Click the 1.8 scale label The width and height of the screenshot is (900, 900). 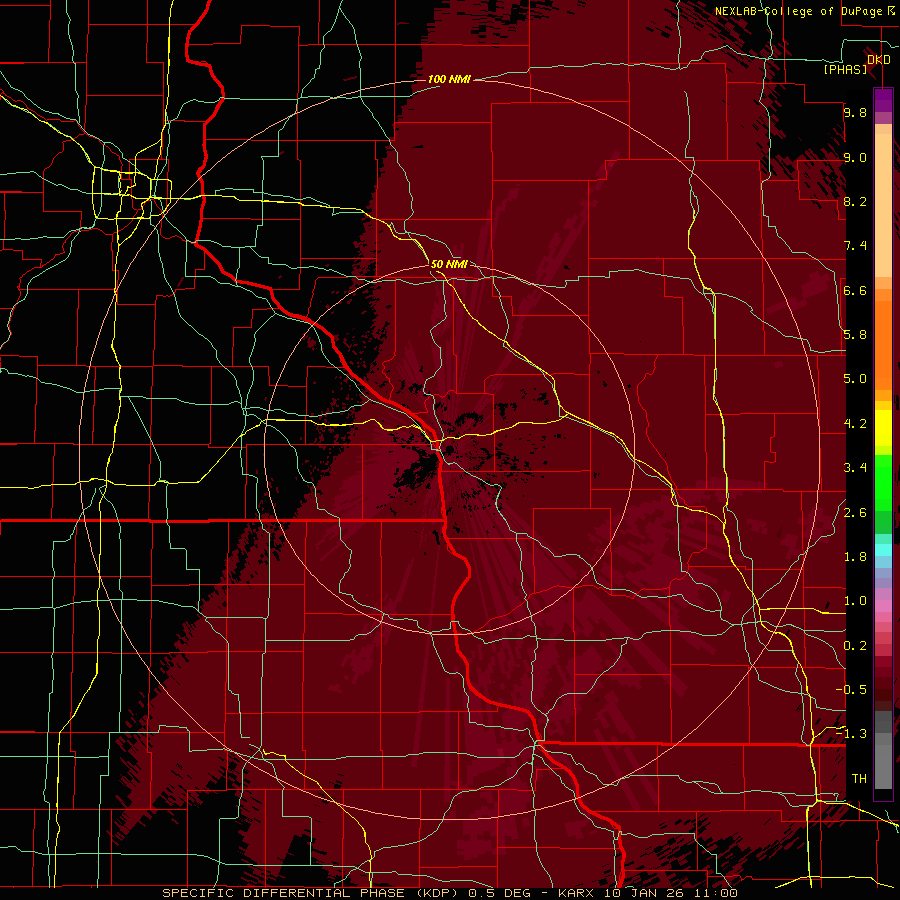point(855,557)
